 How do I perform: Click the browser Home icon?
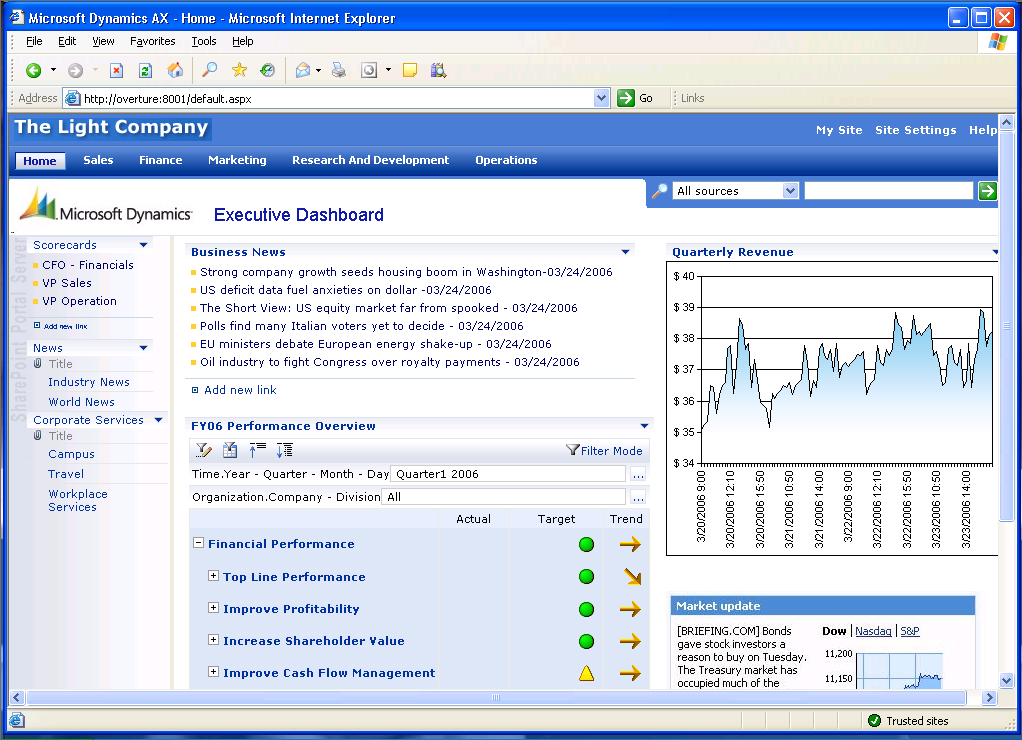tap(175, 70)
